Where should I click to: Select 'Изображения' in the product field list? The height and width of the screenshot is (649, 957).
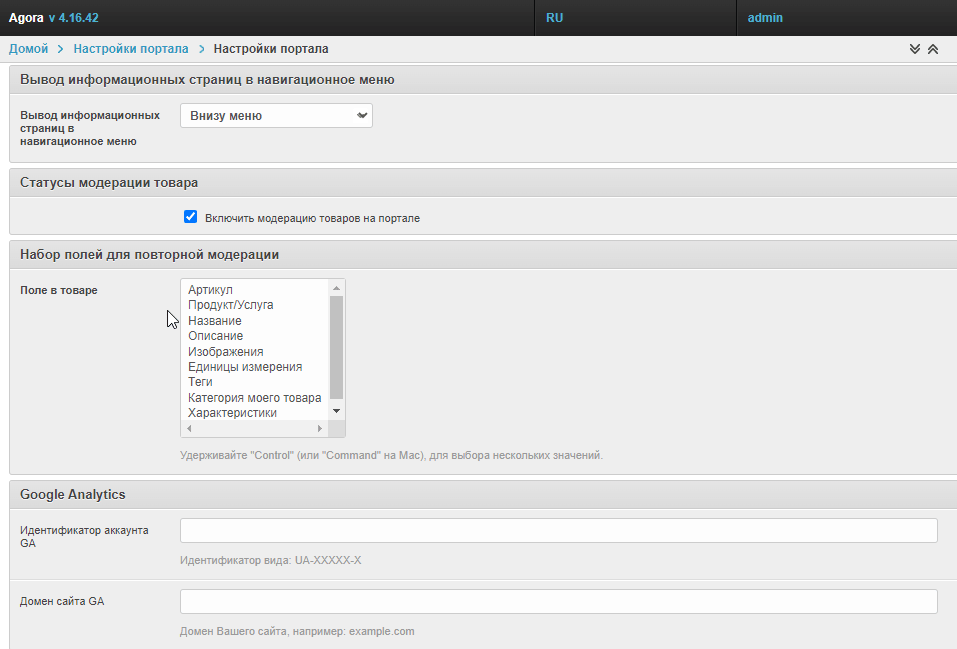pyautogui.click(x=226, y=351)
